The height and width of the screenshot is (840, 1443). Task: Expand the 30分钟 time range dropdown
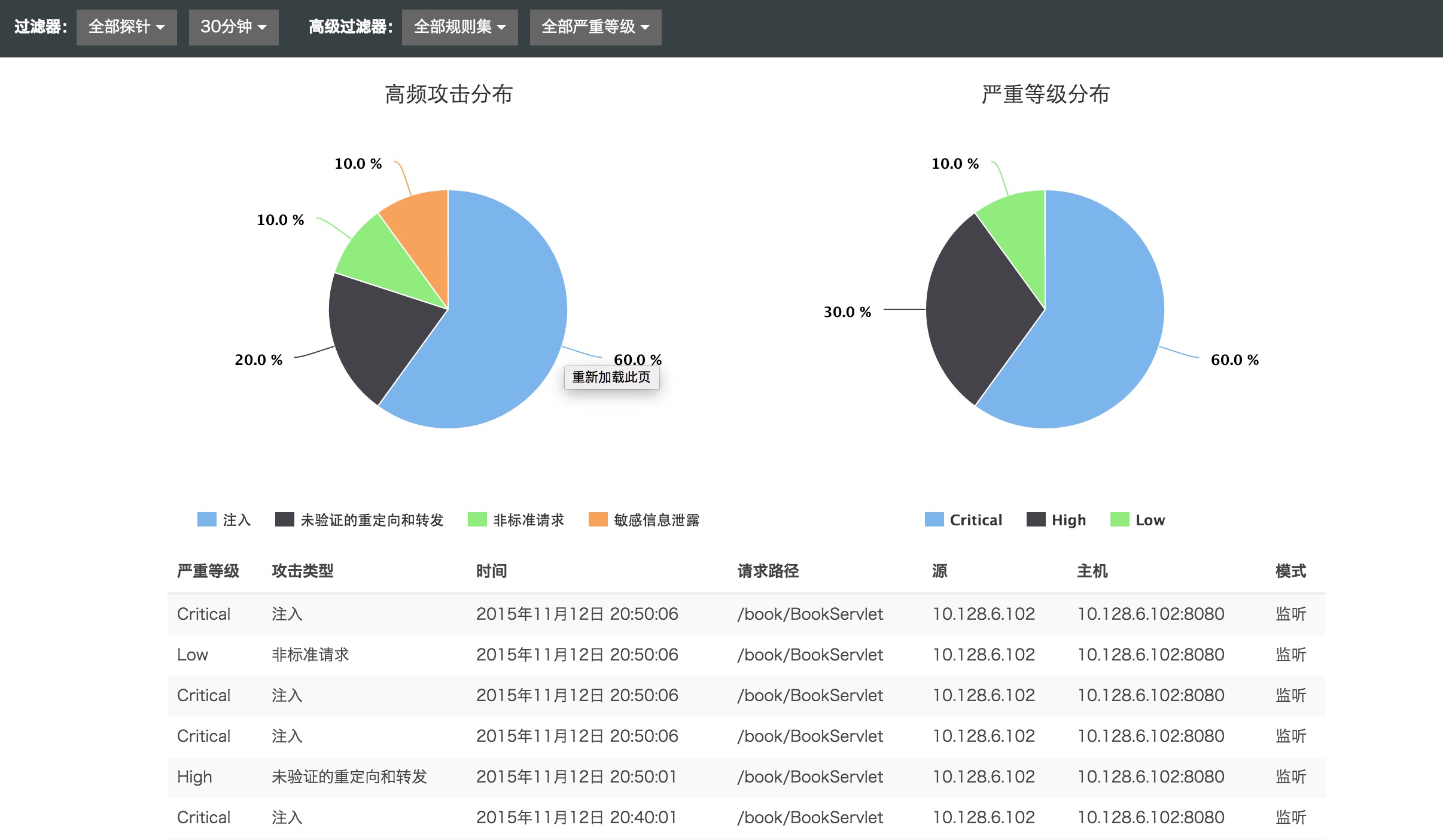[233, 27]
